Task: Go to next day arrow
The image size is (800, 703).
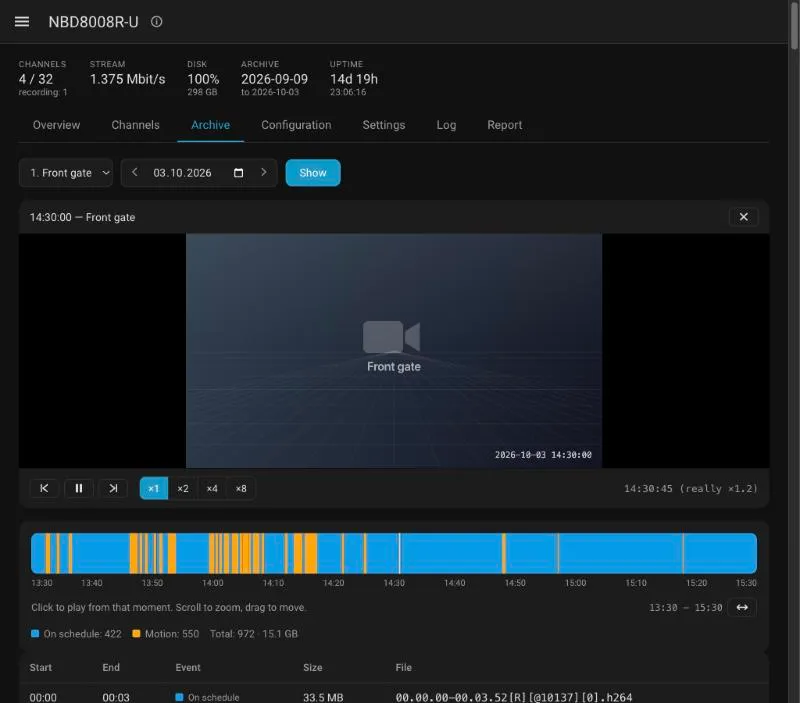Action: [x=263, y=172]
